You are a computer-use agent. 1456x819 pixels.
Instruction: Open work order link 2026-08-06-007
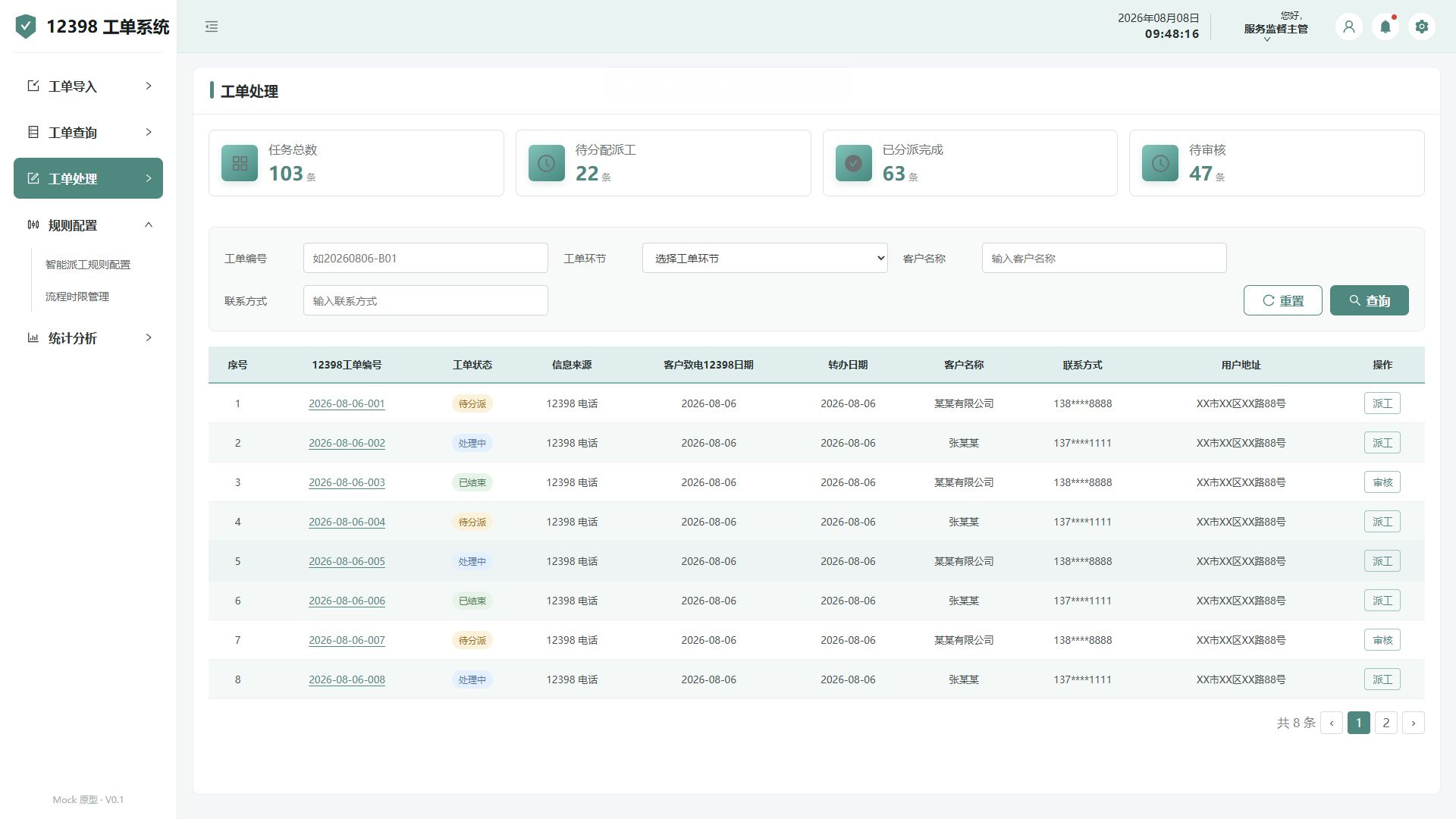pyautogui.click(x=347, y=640)
